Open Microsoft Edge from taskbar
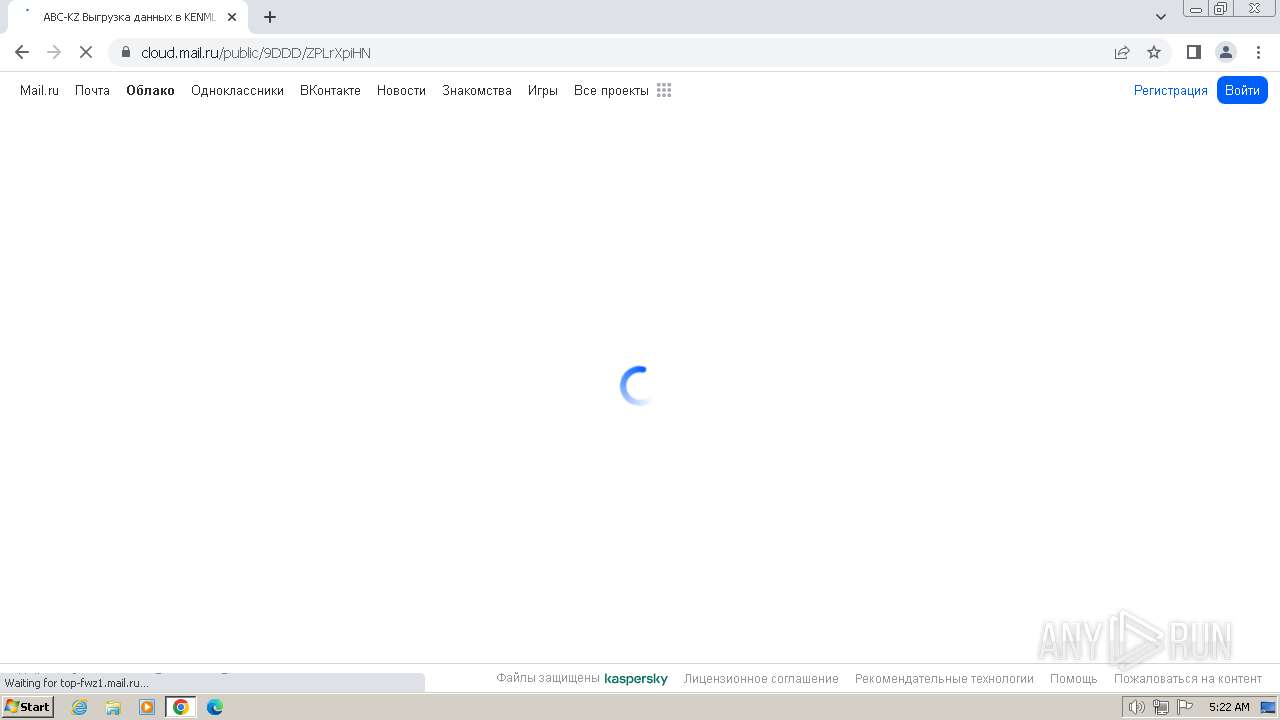This screenshot has width=1280, height=720. [214, 707]
